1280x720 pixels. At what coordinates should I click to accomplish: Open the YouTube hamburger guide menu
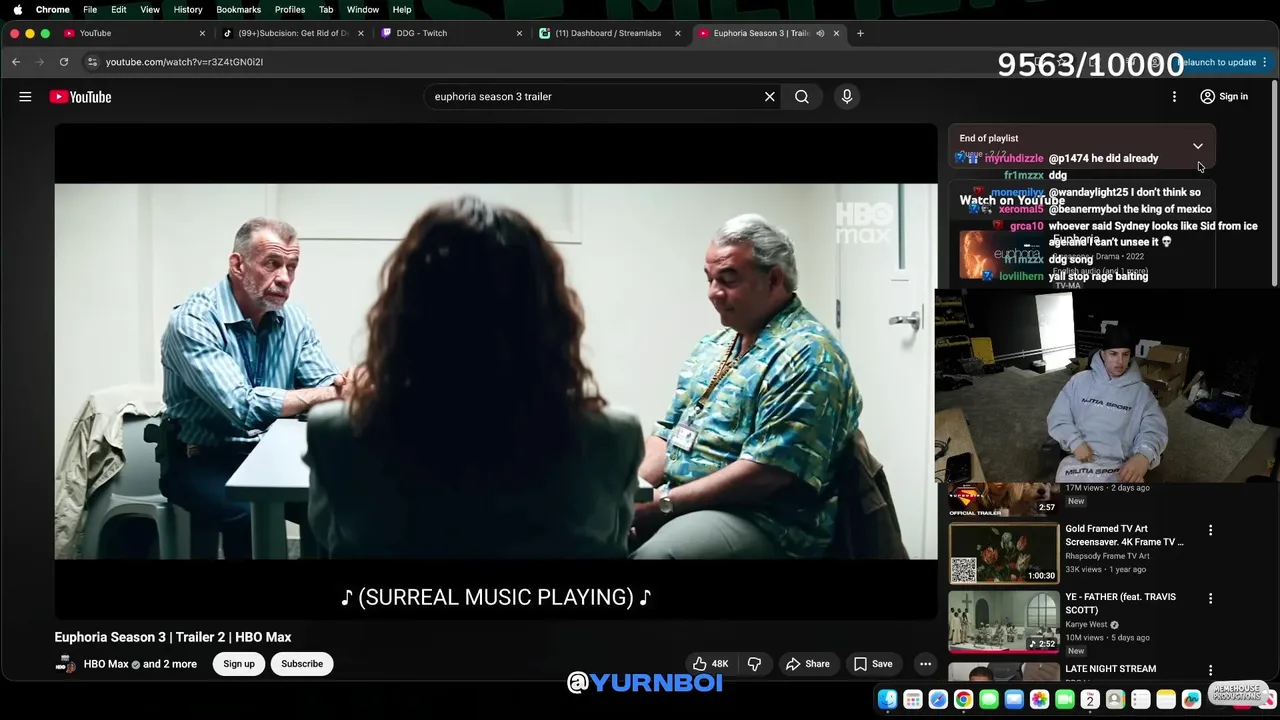coord(25,97)
